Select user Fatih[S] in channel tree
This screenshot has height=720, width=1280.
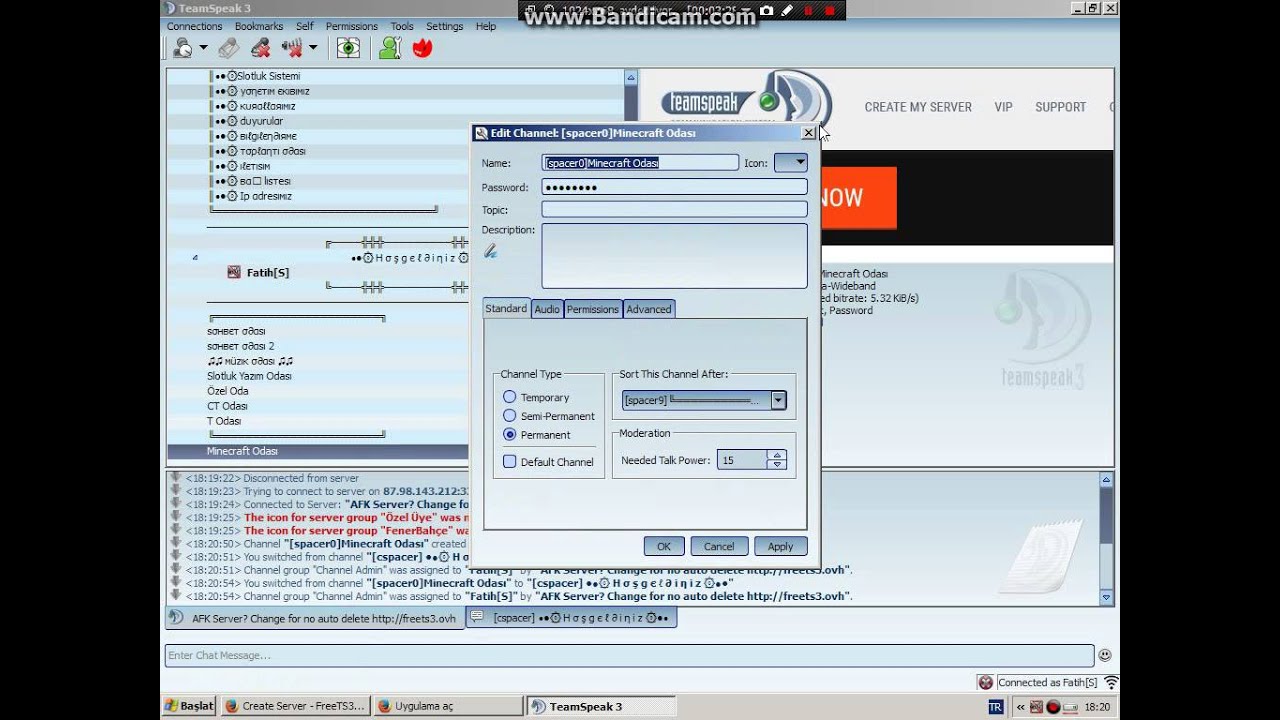click(x=267, y=272)
